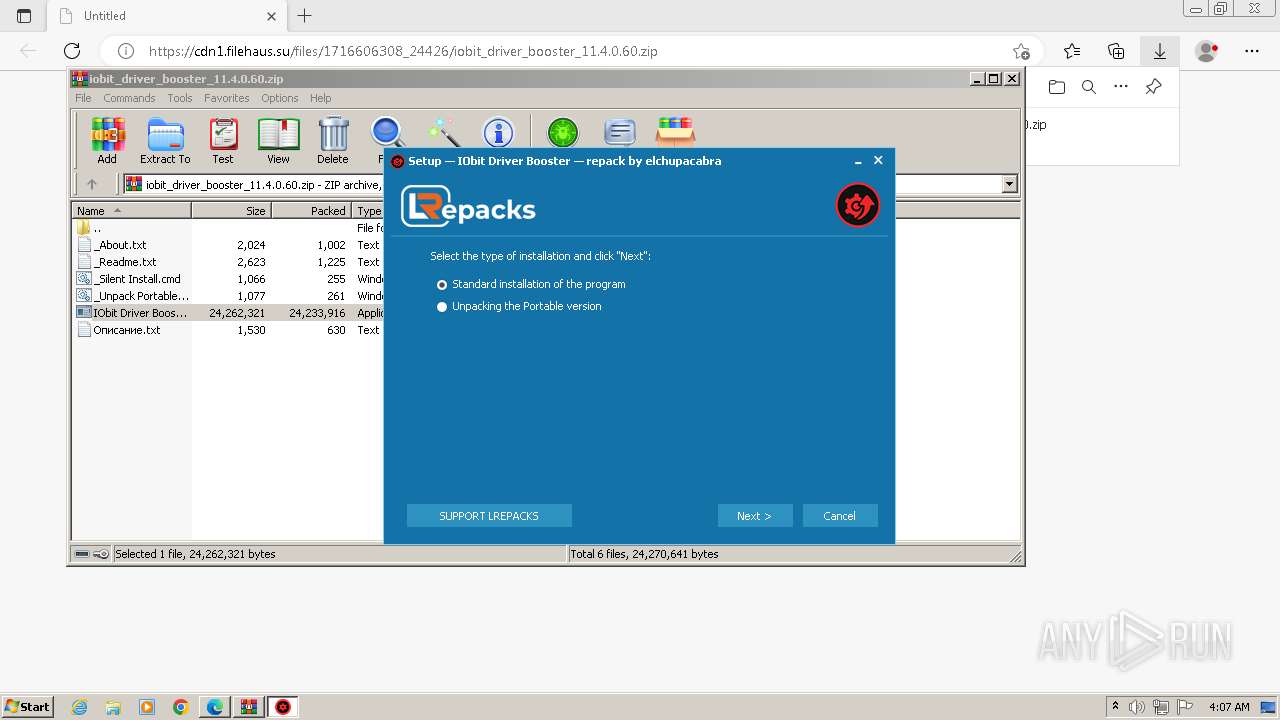Sort by the Size column header
Image resolution: width=1280 pixels, height=720 pixels.
point(231,210)
